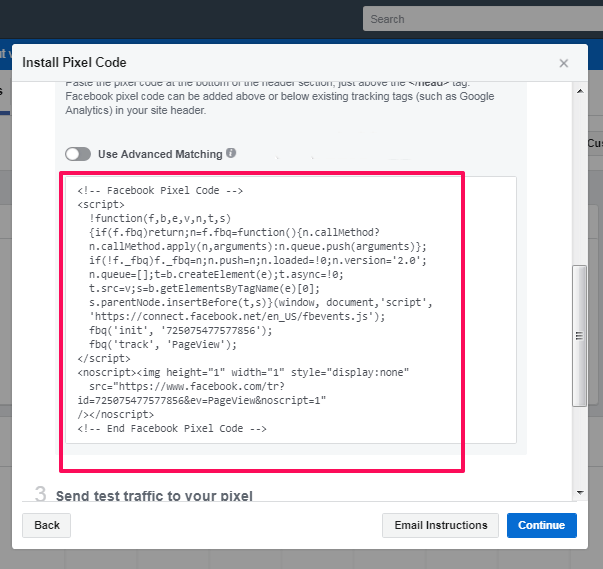
Task: Click the line "fbq('init', '725075477577856');"
Action: 180,331
